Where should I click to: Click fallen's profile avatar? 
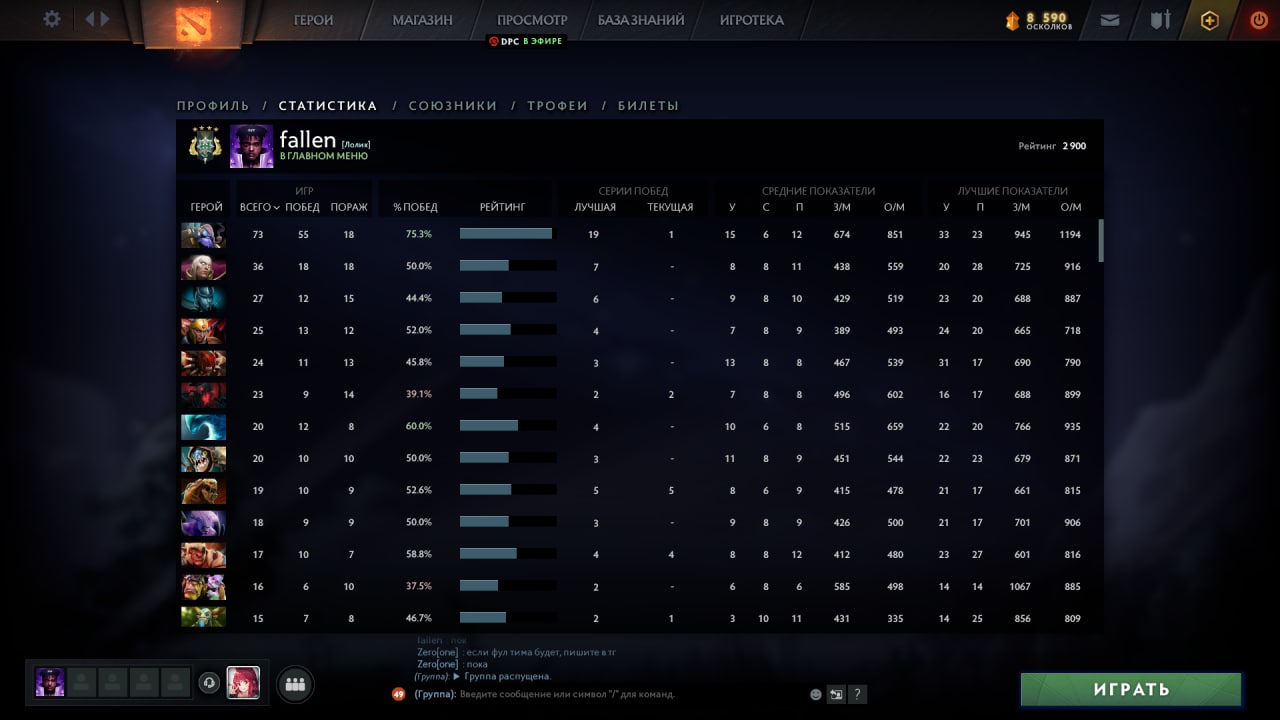251,146
